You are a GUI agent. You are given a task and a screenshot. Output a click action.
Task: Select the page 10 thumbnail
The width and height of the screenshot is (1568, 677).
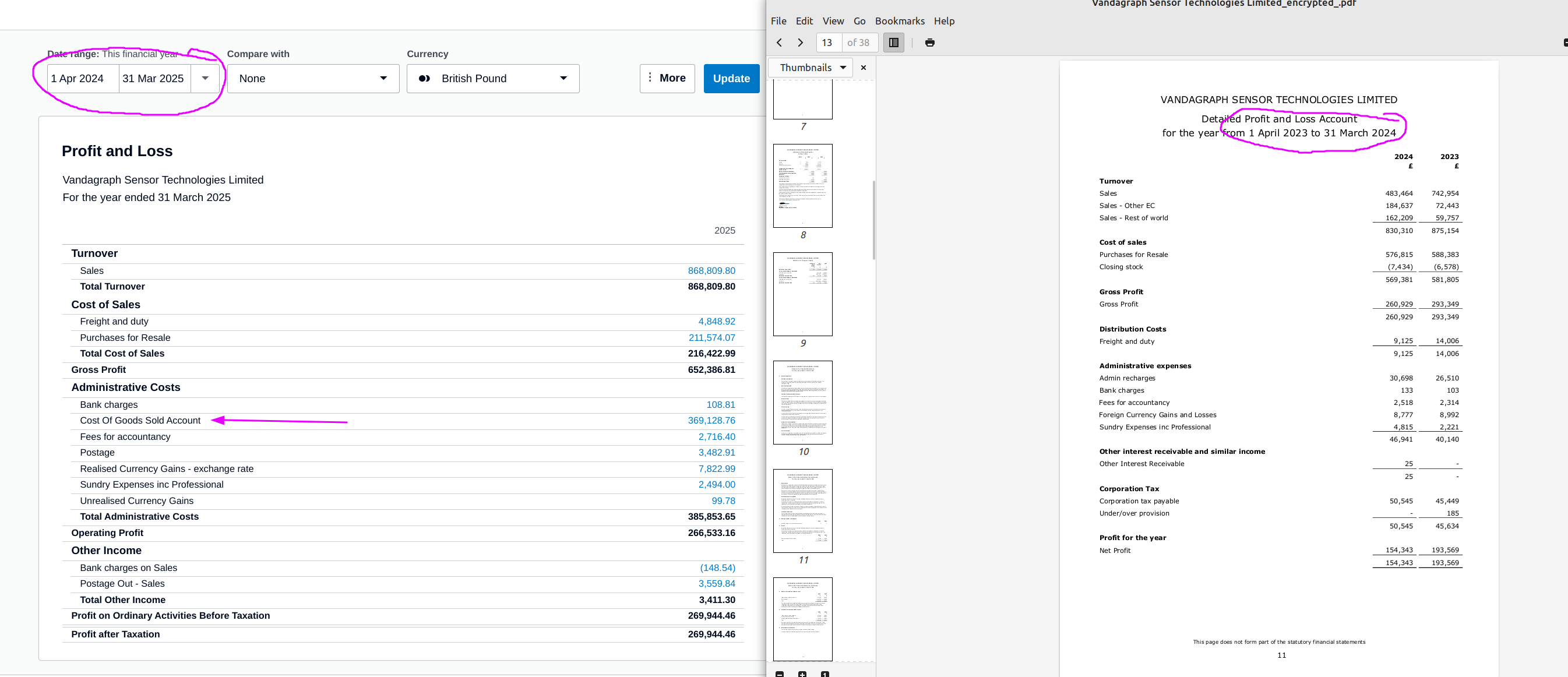(802, 403)
